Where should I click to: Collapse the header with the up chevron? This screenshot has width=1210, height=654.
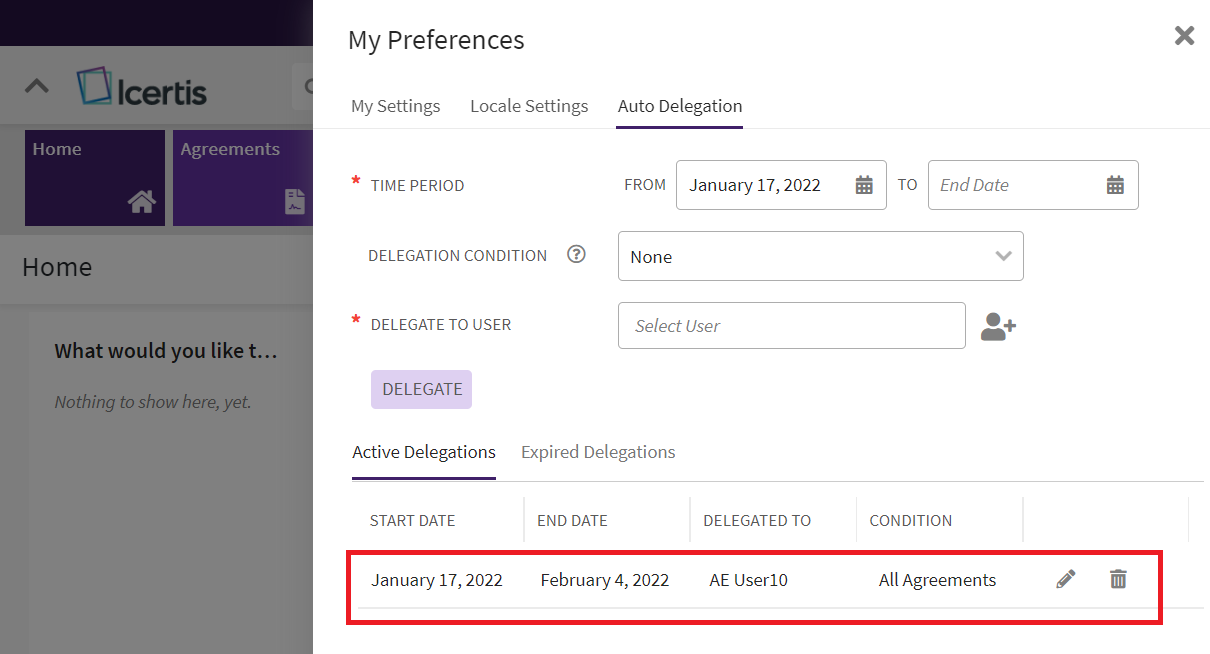tap(37, 86)
